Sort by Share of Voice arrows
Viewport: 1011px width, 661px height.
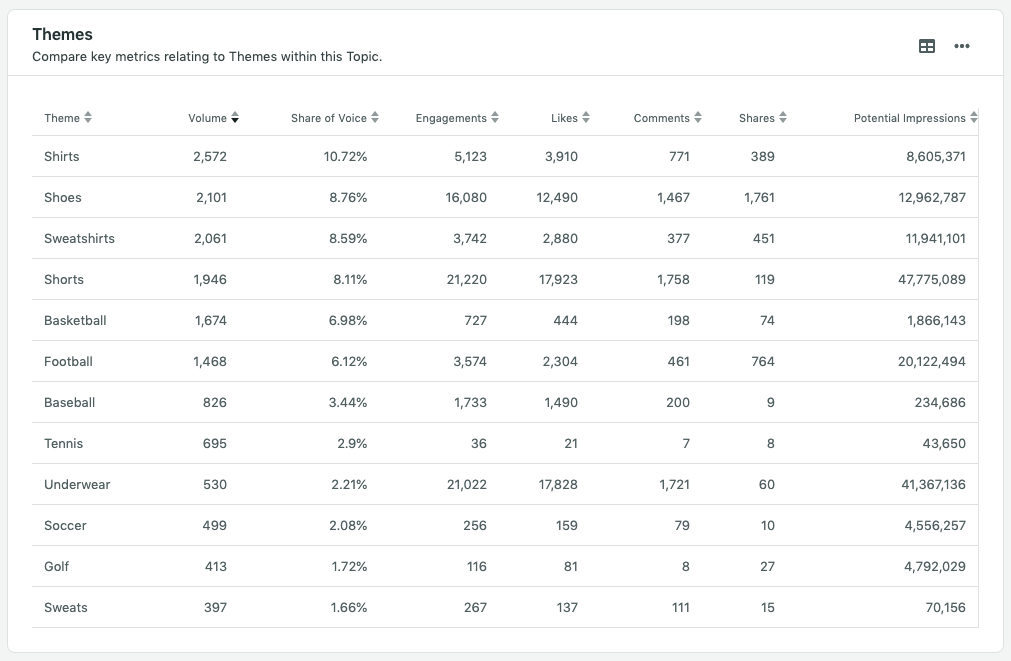click(375, 117)
